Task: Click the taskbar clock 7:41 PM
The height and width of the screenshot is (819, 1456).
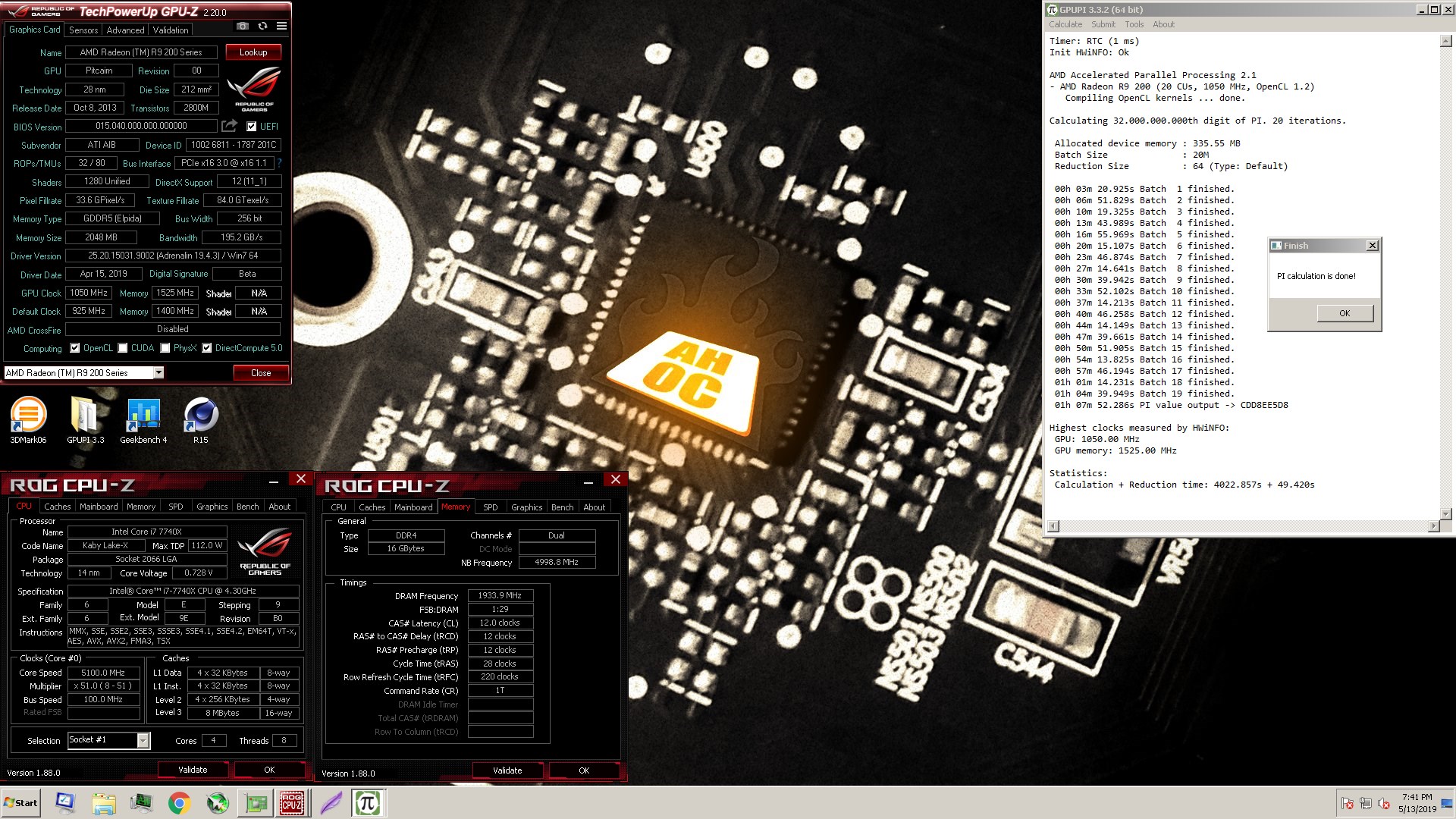Action: point(1417,797)
